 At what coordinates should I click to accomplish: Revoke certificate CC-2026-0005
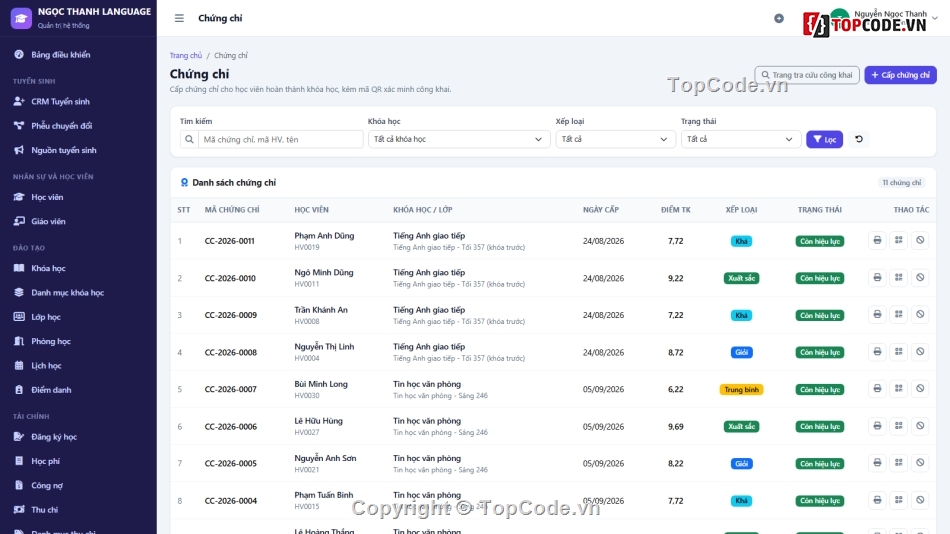[x=920, y=463]
